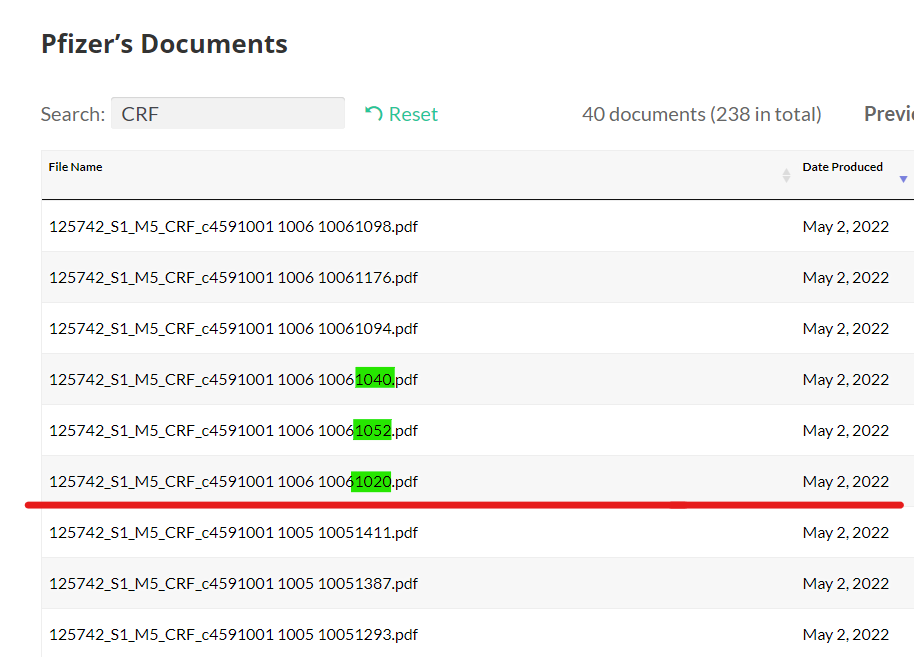Screen dimensions: 914x657
Task: Click date cell for 10051411.pdf row
Action: [x=846, y=532]
